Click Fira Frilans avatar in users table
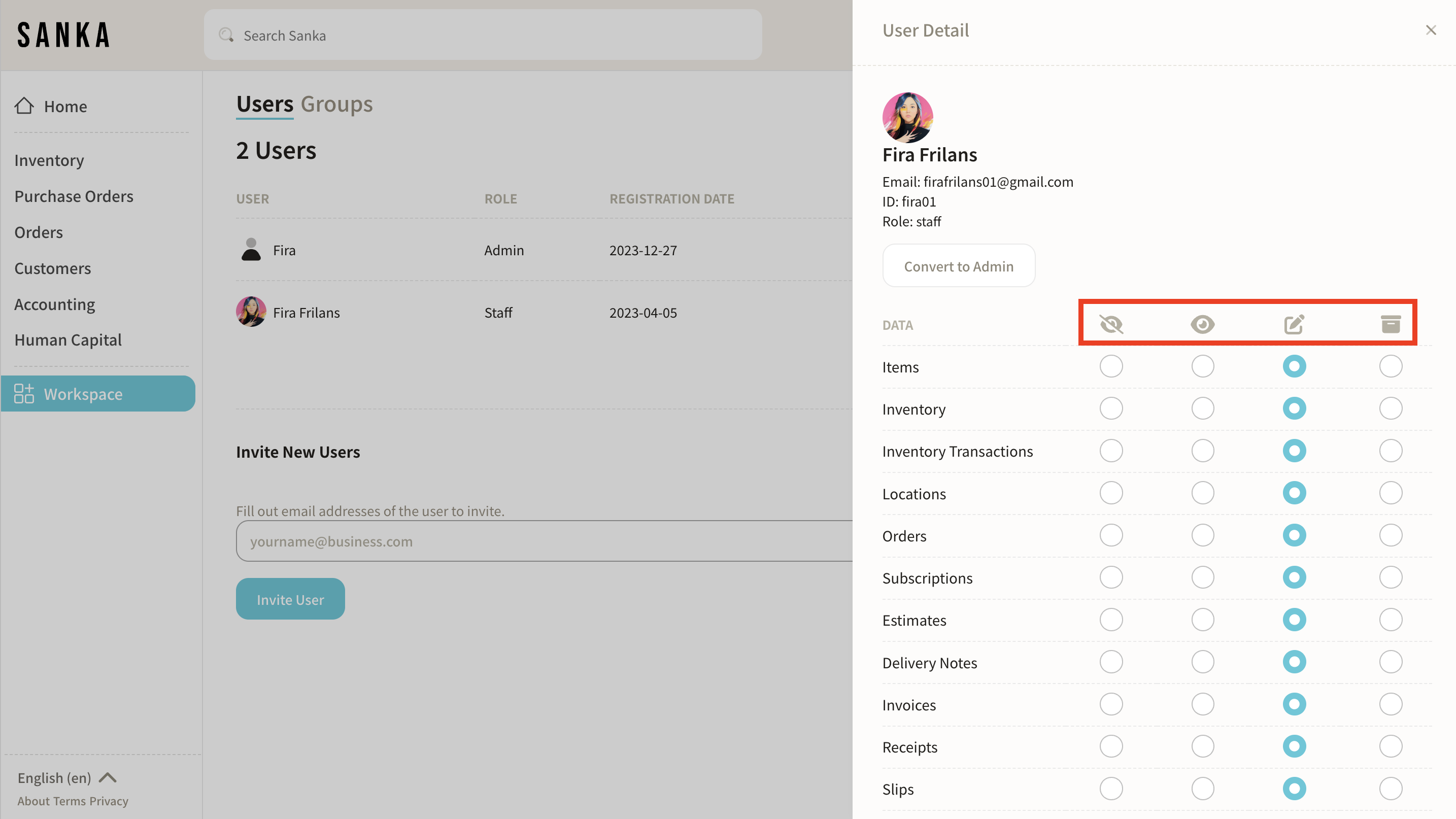The width and height of the screenshot is (1456, 819). (251, 312)
